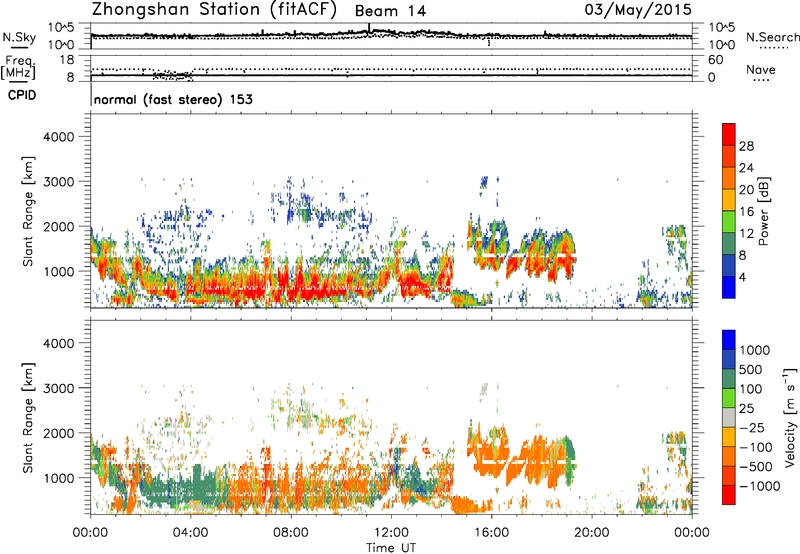Screen dimensions: 800x554
Task: Click the date '03/May/2015'
Action: (638, 9)
